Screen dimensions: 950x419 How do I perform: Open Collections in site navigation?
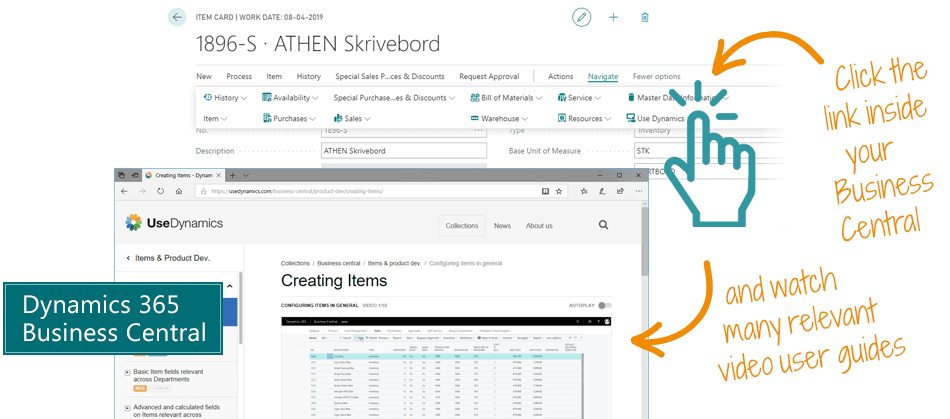[462, 225]
